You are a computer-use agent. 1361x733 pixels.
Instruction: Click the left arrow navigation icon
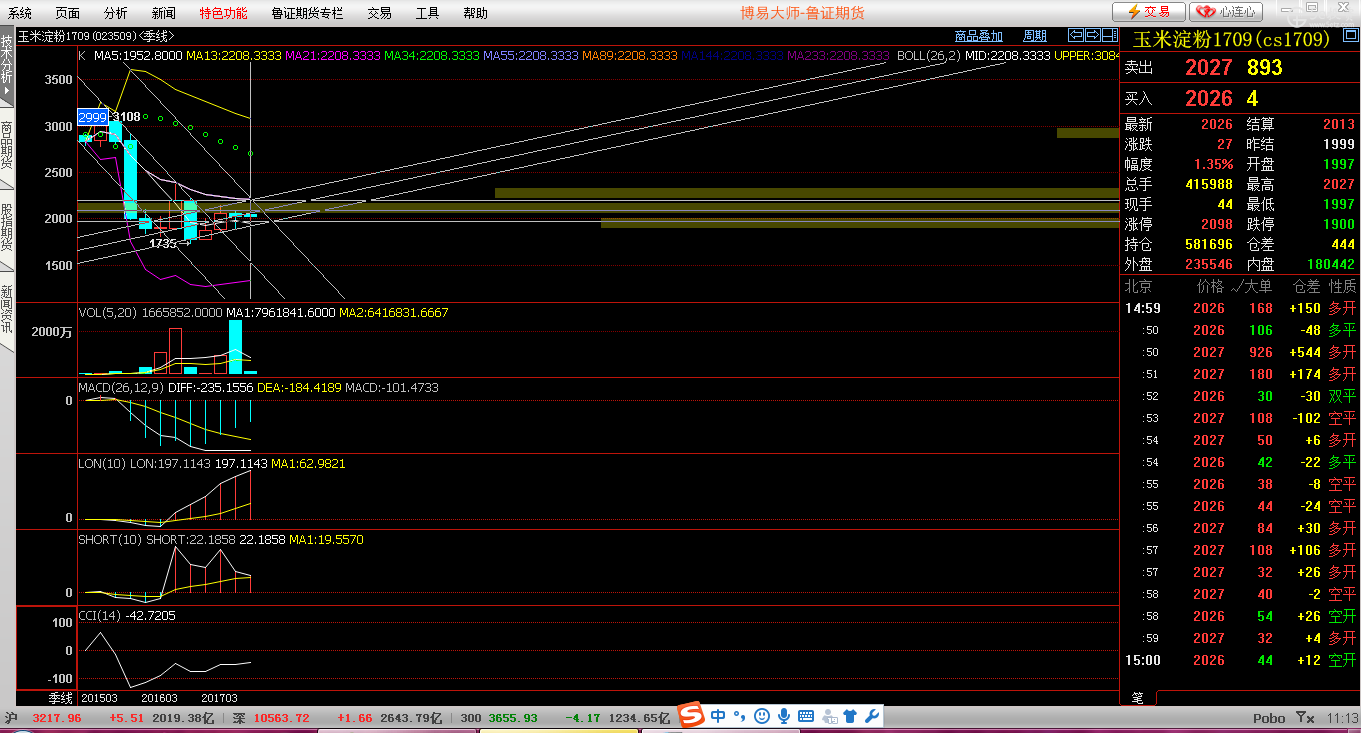(1076, 36)
